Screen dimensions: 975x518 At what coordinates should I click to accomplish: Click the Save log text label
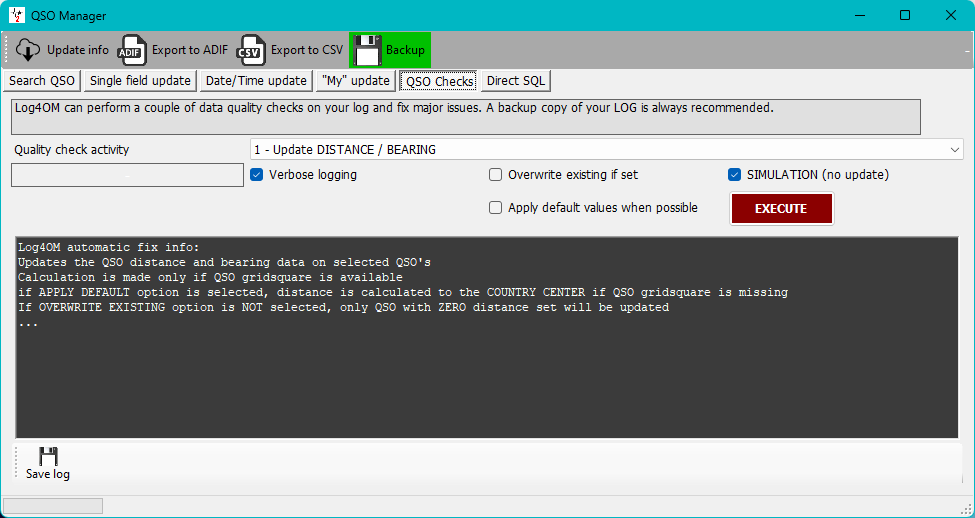click(x=48, y=474)
